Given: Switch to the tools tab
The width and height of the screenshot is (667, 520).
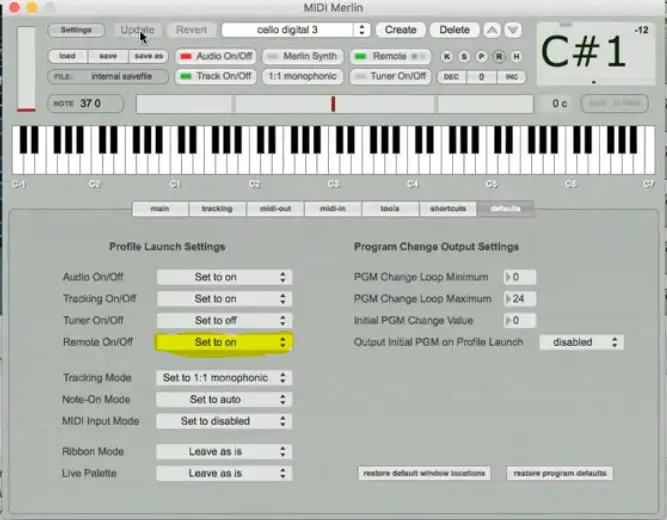Looking at the screenshot, I should [x=390, y=209].
